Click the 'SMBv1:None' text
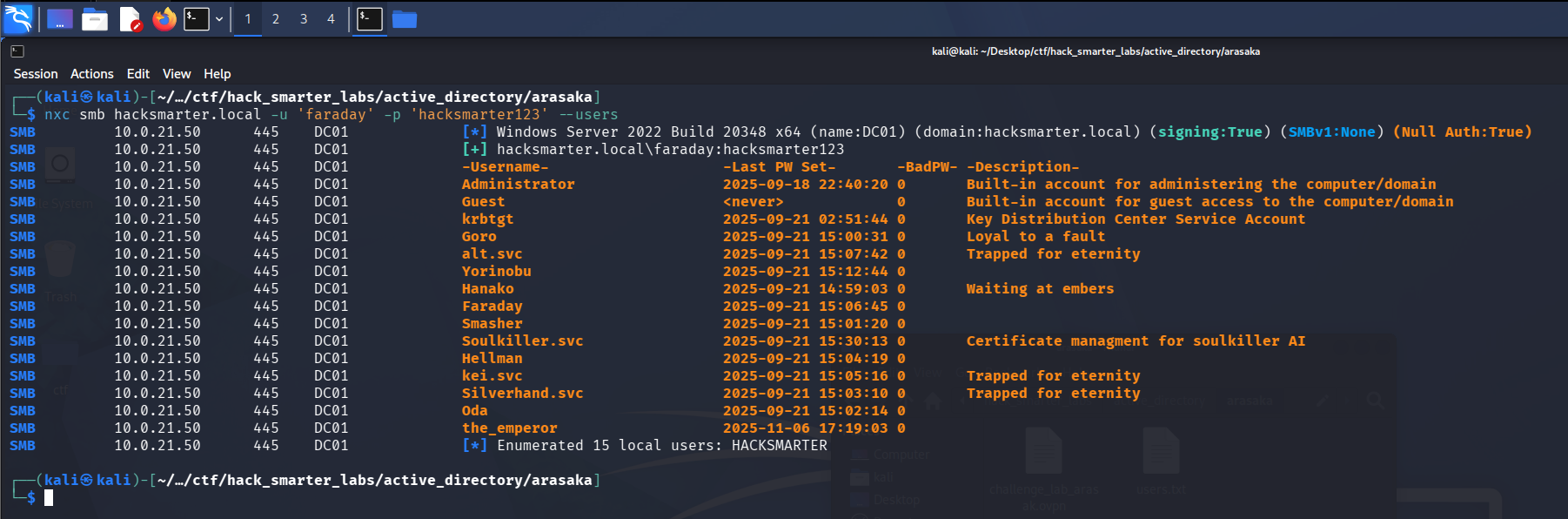 pyautogui.click(x=1331, y=131)
